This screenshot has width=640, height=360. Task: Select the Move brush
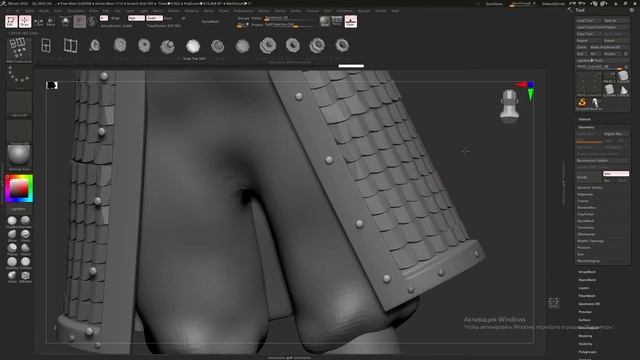pyautogui.click(x=12, y=235)
